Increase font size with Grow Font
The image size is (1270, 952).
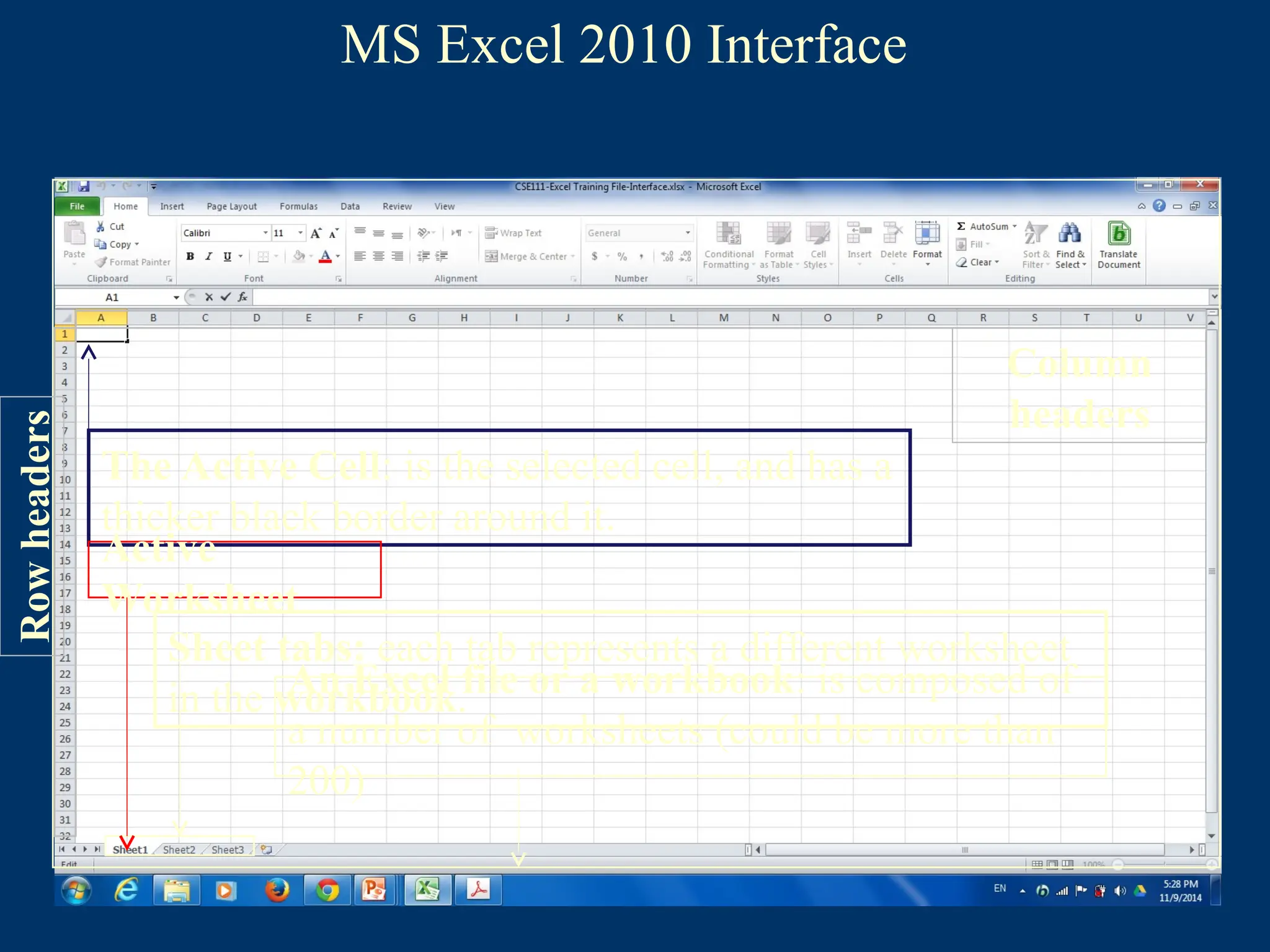point(316,233)
